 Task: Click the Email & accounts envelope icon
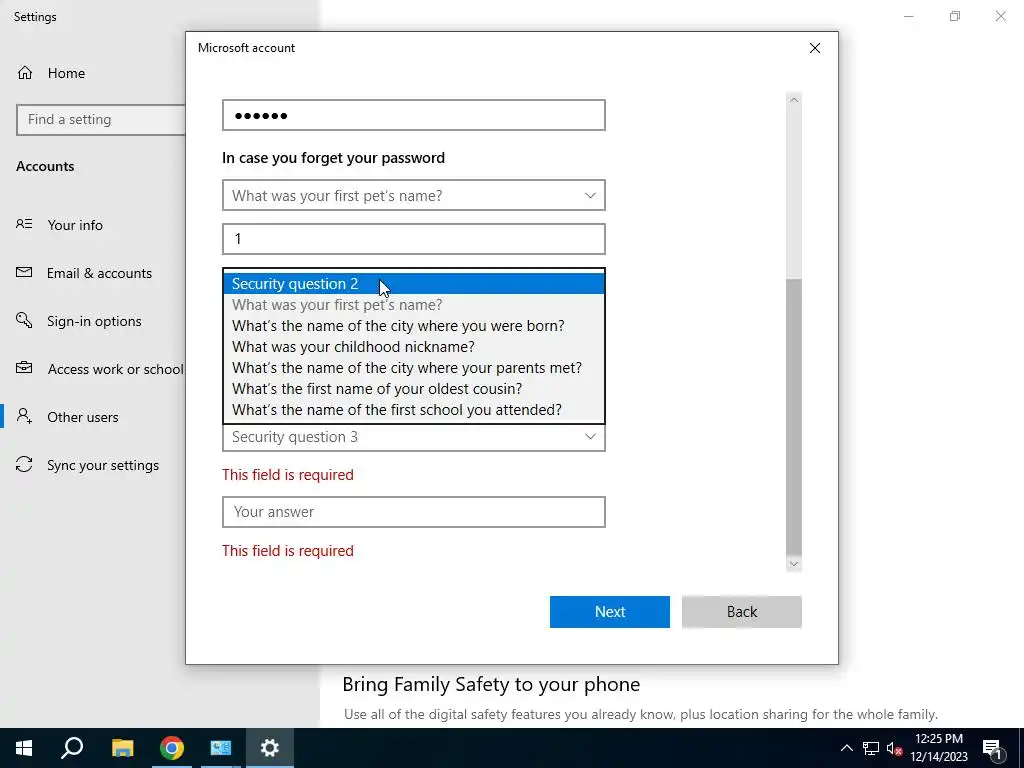[x=24, y=272]
